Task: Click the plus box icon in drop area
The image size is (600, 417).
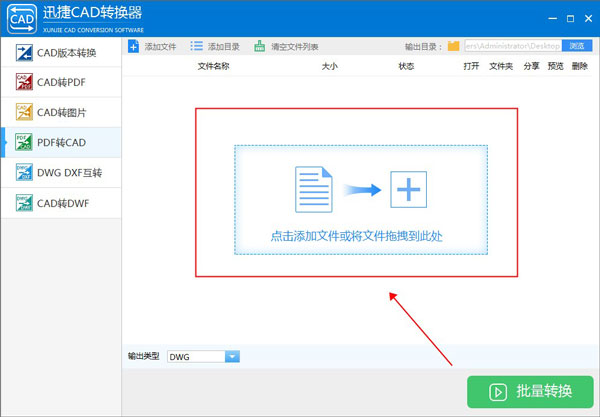Action: click(x=408, y=189)
